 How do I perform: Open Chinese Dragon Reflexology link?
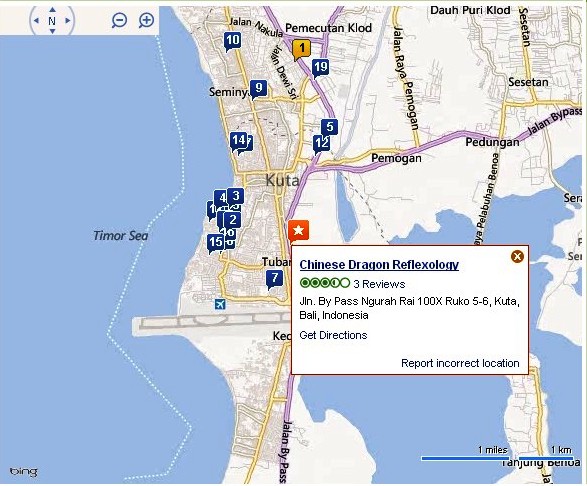(x=379, y=265)
